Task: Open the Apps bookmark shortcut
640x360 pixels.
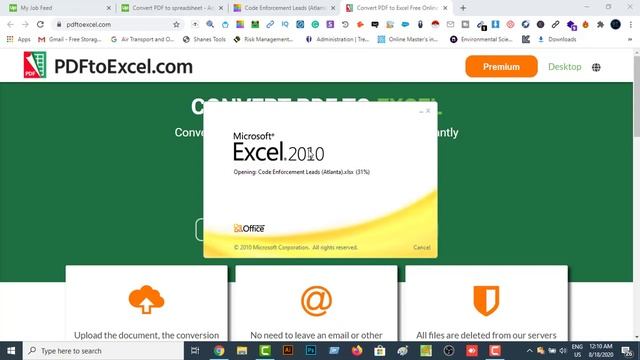Action: click(x=19, y=39)
